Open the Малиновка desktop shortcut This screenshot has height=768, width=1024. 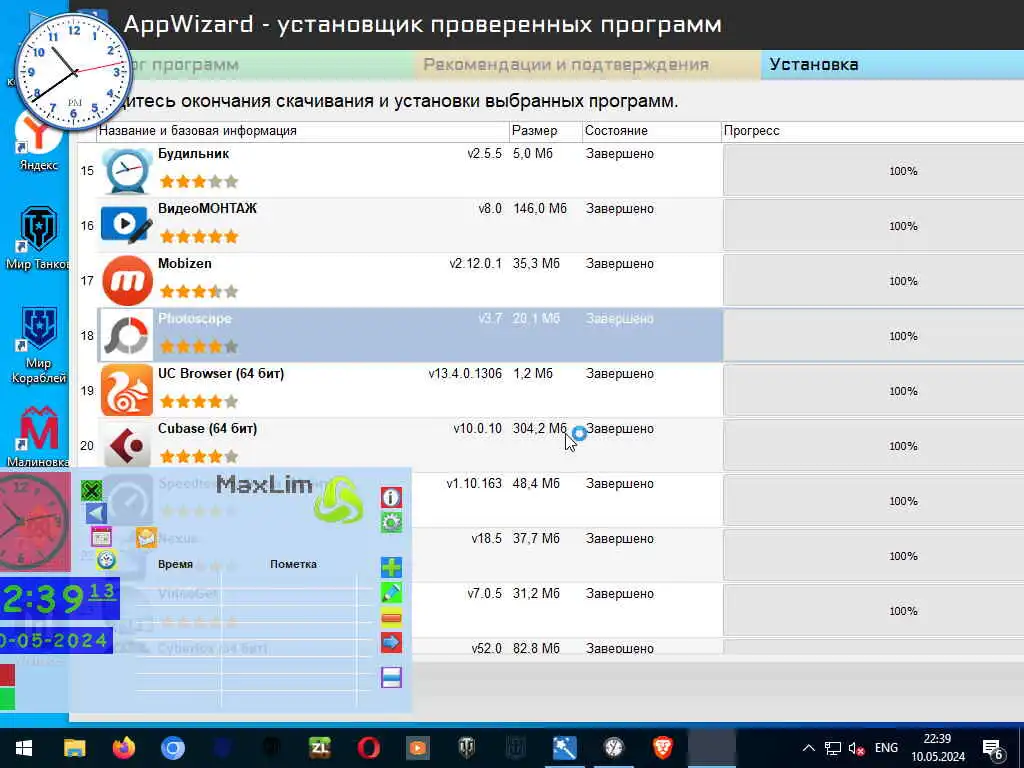[x=38, y=436]
